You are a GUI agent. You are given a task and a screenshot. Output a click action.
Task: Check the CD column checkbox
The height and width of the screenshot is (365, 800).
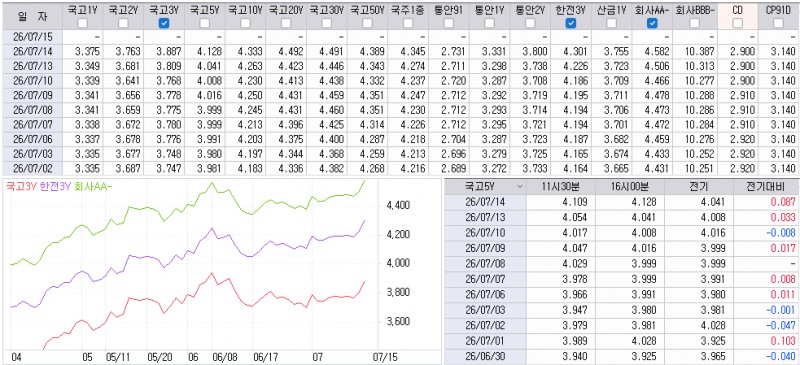737,23
